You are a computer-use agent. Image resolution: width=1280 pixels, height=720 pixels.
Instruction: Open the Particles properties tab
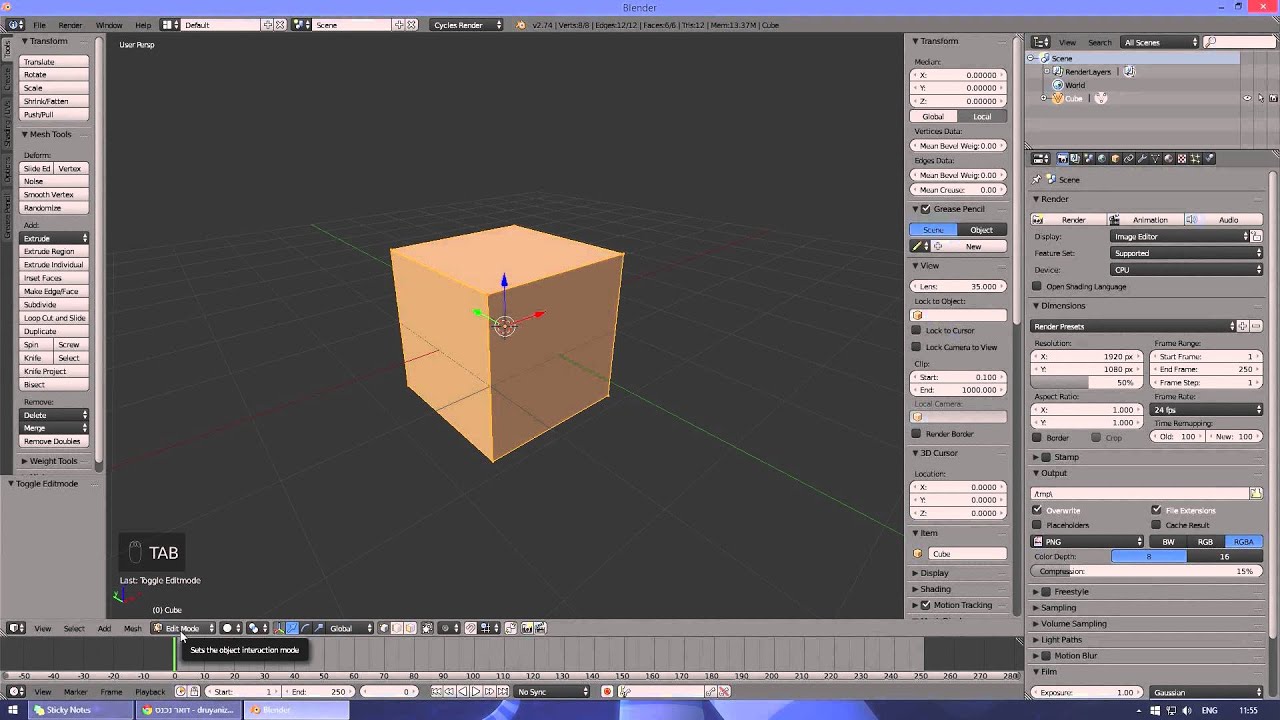pos(1195,158)
